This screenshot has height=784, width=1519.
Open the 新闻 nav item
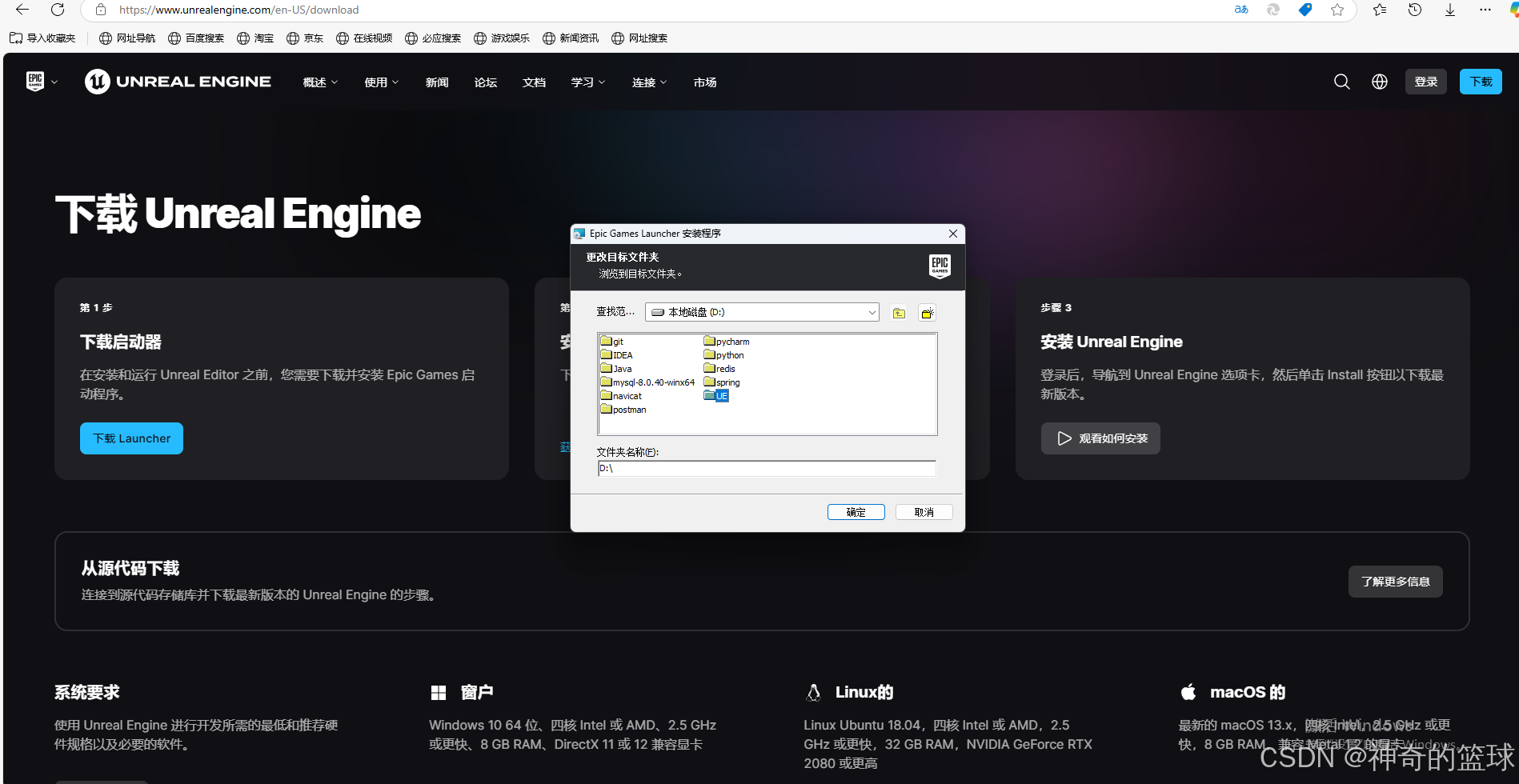437,82
